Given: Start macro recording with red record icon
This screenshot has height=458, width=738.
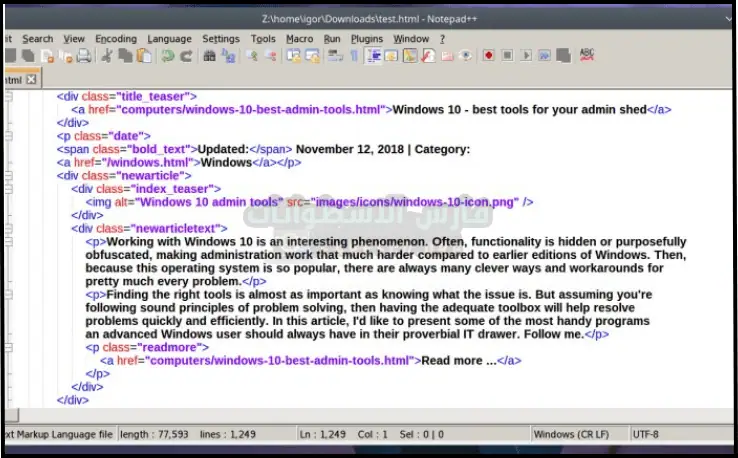Looking at the screenshot, I should click(488, 56).
